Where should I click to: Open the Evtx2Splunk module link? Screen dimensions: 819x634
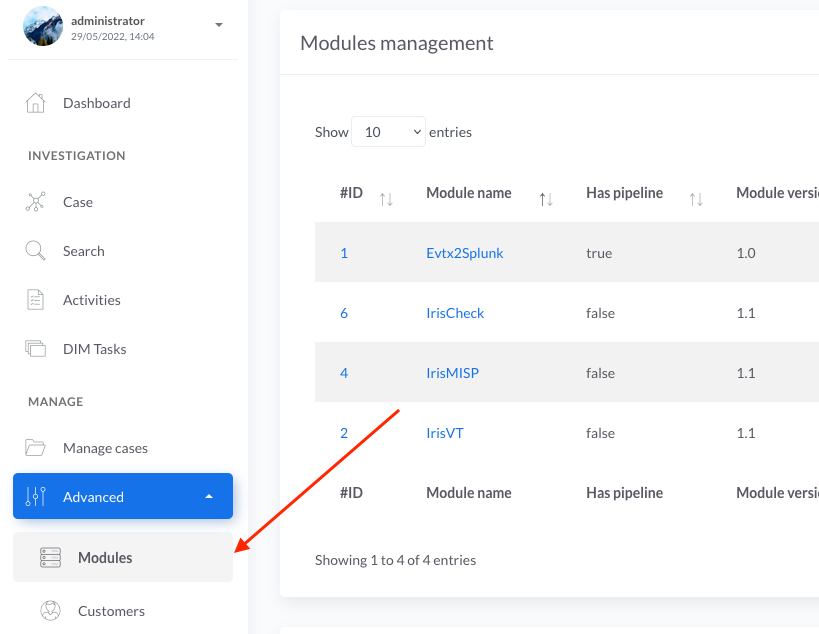pyautogui.click(x=465, y=253)
